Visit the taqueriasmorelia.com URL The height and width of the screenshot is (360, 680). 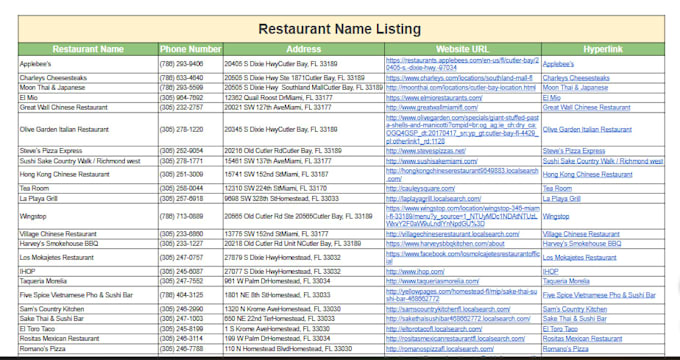click(x=432, y=281)
